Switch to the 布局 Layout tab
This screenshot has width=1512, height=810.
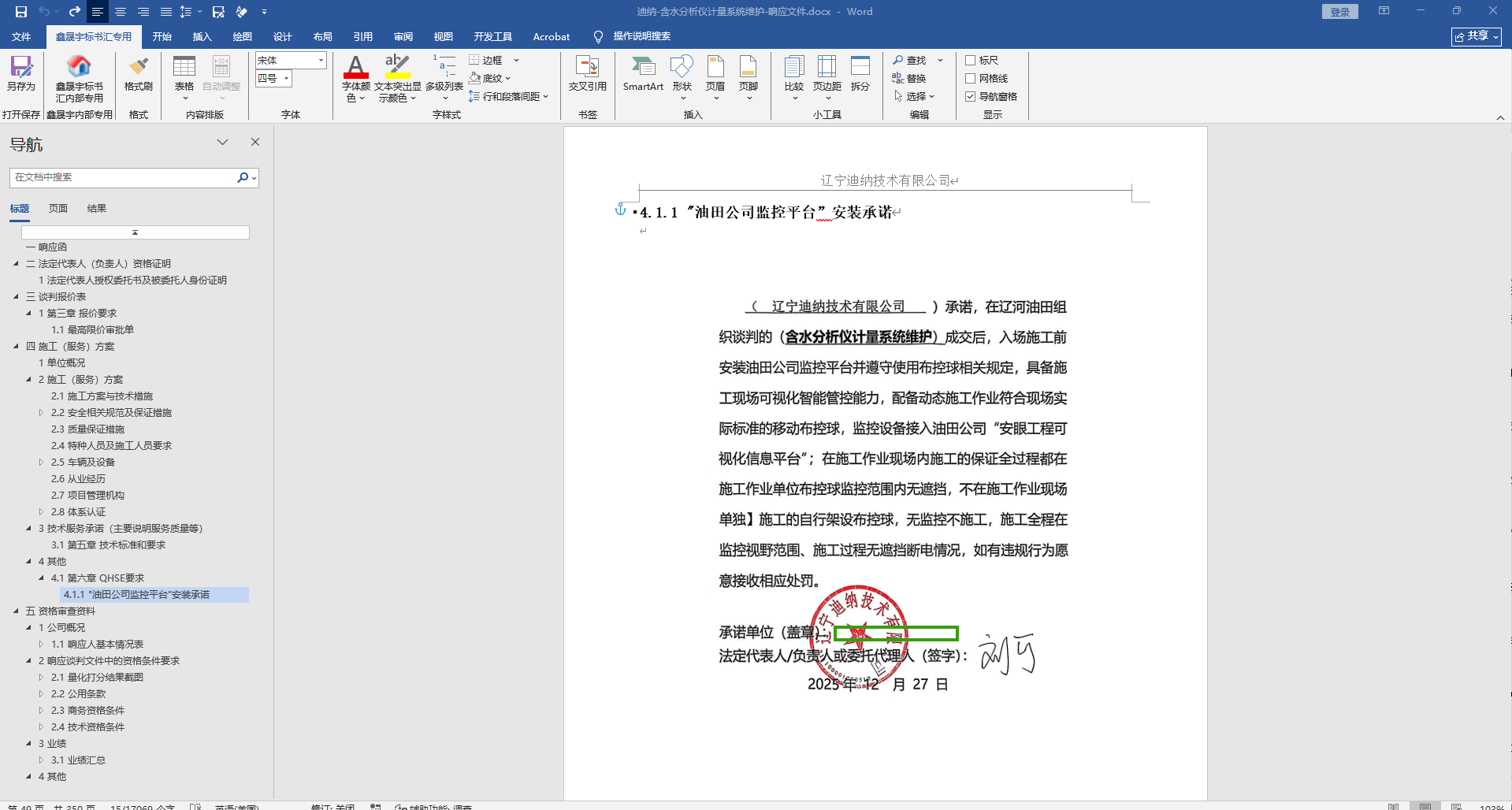(x=323, y=36)
